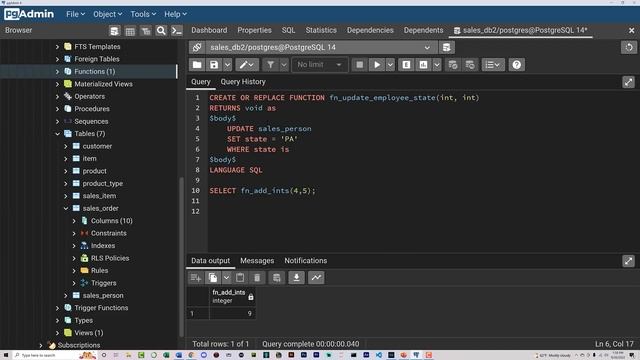Image resolution: width=640 pixels, height=360 pixels.
Task: Open PSQL terminal icon in Browser
Action: (x=177, y=31)
